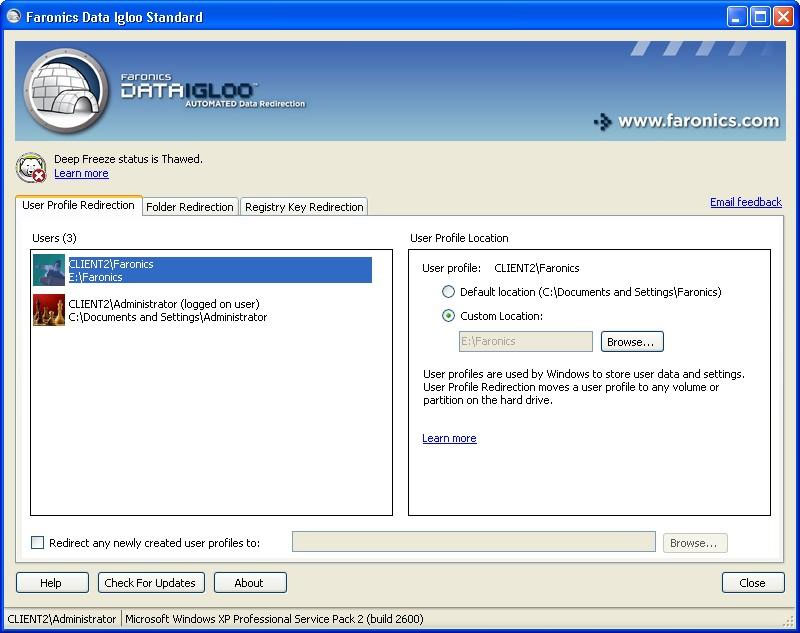This screenshot has width=800, height=633.
Task: Switch to the User Profile Redirection tab
Action: tap(79, 205)
